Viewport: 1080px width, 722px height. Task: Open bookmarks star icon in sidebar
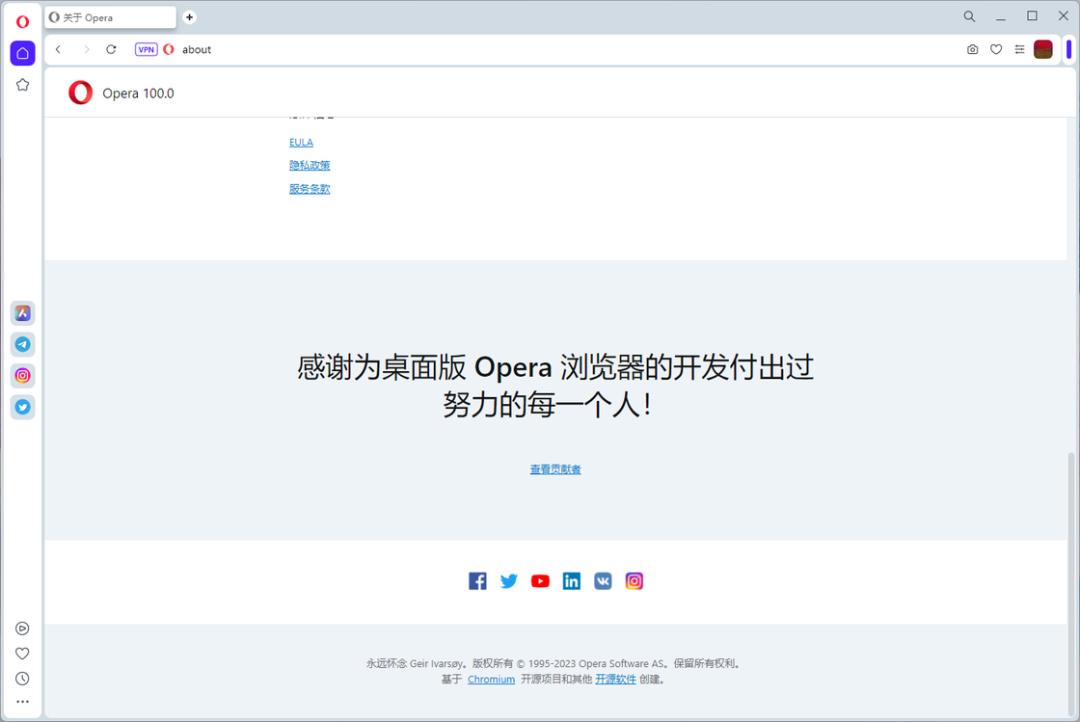pyautogui.click(x=23, y=85)
